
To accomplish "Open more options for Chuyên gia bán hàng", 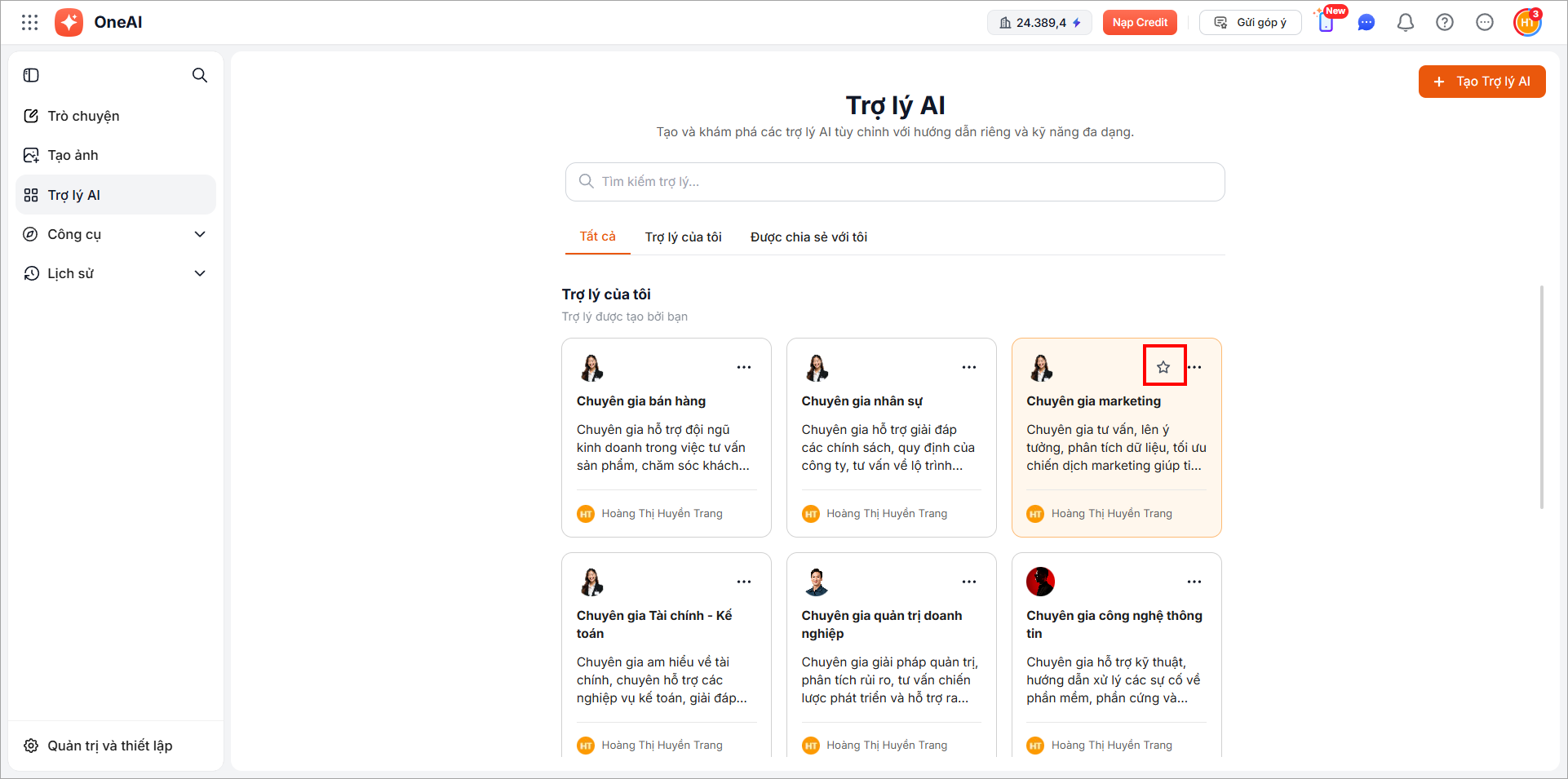I will point(744,367).
